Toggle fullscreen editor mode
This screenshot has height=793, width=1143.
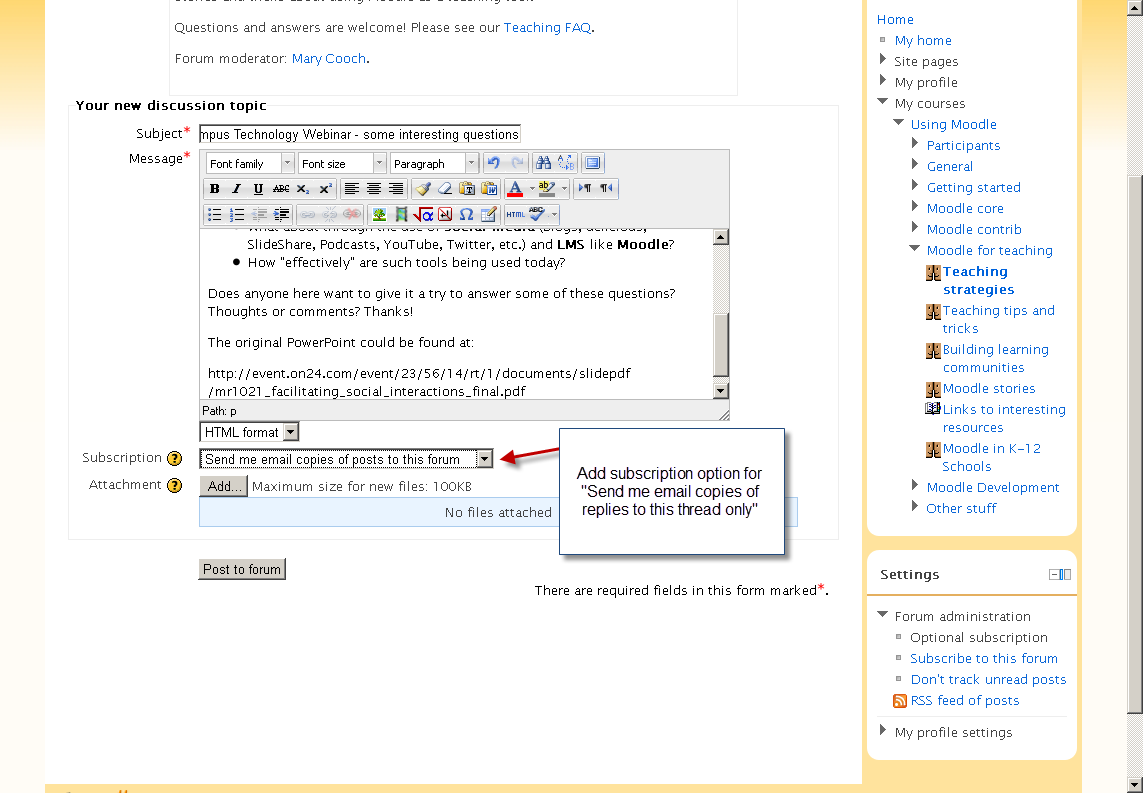click(593, 163)
